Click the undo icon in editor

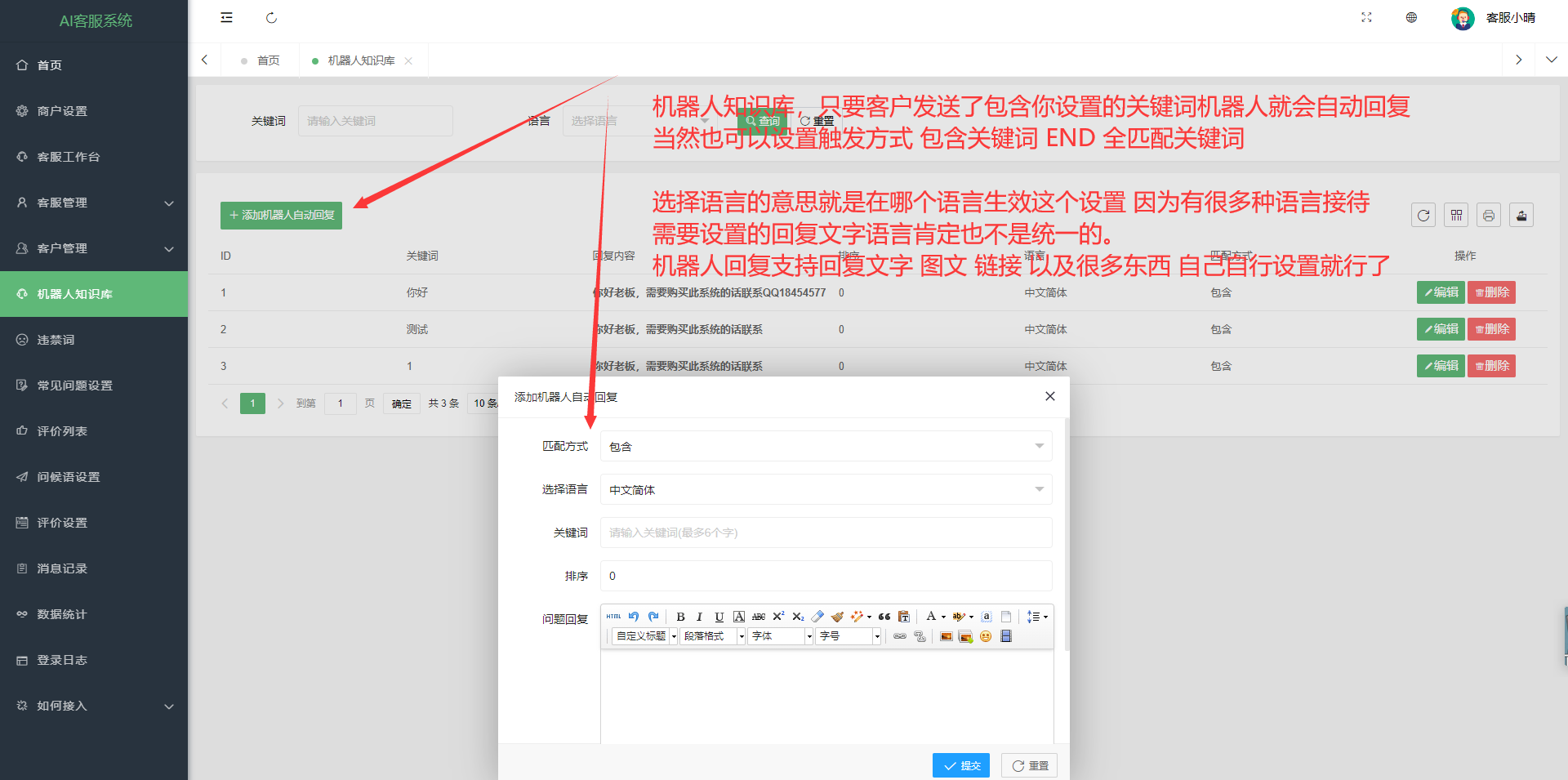[x=634, y=617]
